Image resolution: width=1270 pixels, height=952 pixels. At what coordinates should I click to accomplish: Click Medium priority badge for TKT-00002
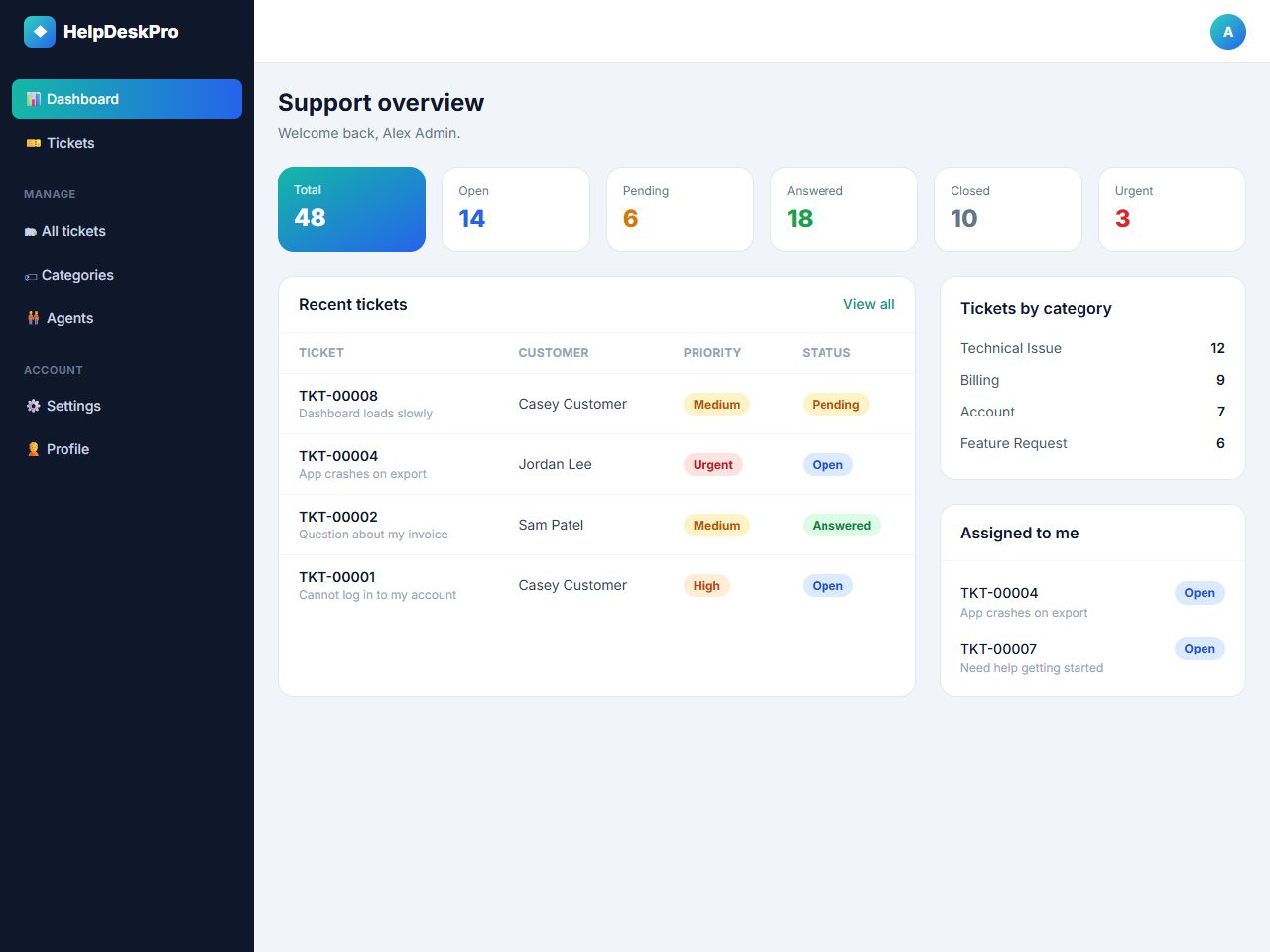tap(716, 526)
